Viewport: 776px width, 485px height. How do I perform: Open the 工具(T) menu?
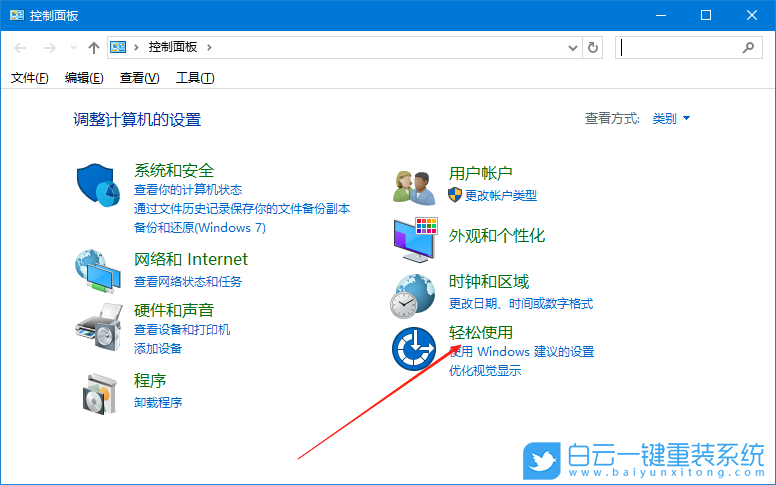pyautogui.click(x=195, y=78)
